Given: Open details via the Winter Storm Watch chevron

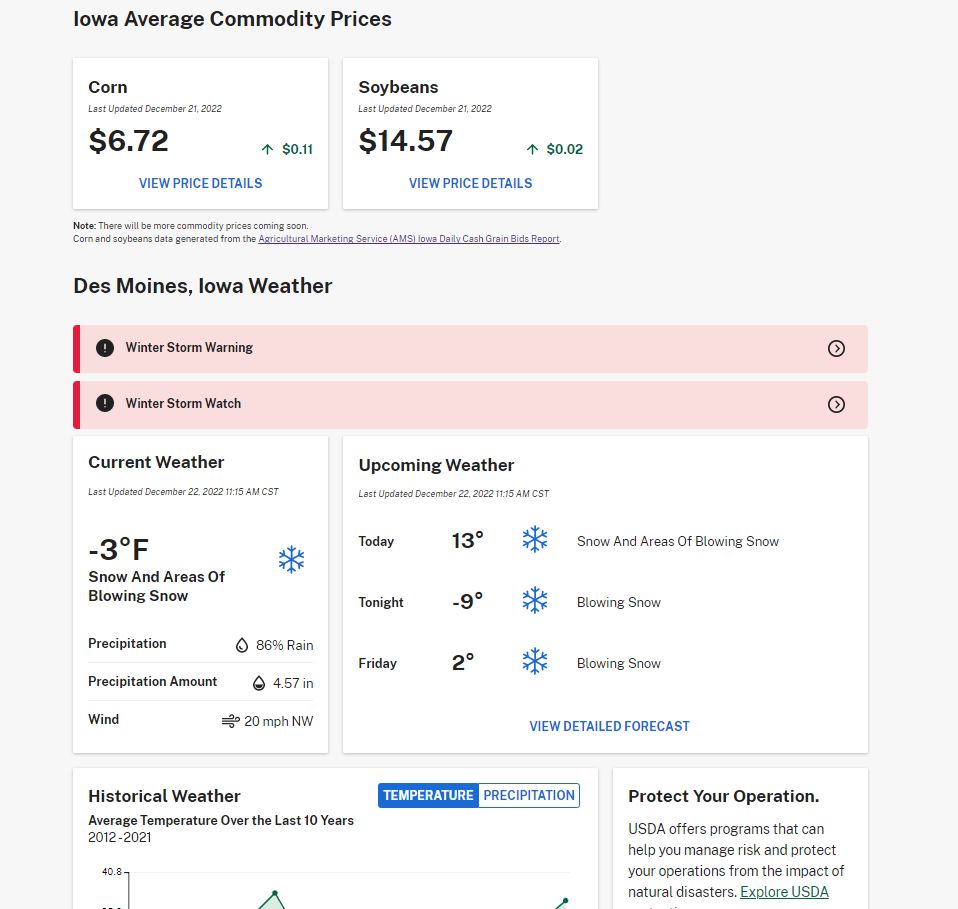Looking at the screenshot, I should 836,404.
